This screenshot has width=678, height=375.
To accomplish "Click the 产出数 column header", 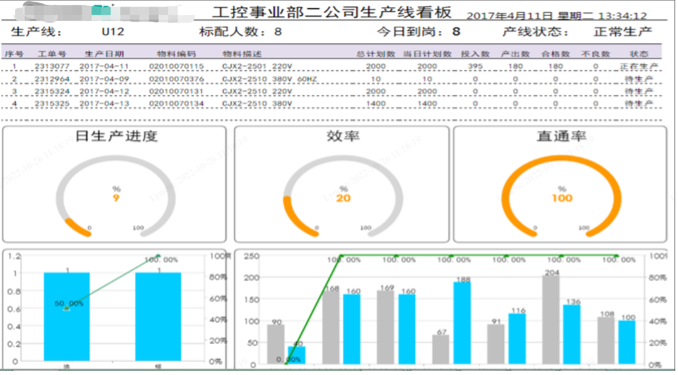I will pos(515,54).
